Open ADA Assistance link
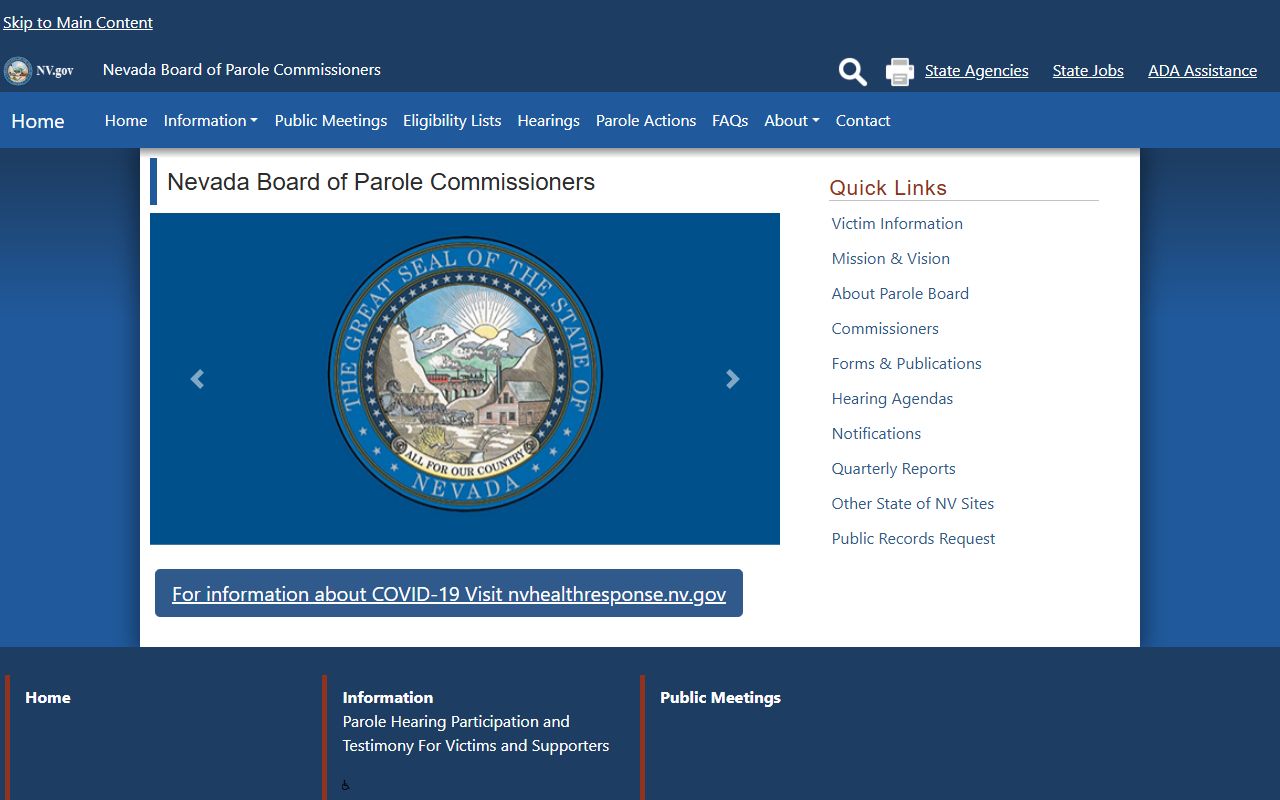The width and height of the screenshot is (1280, 800). pos(1203,71)
